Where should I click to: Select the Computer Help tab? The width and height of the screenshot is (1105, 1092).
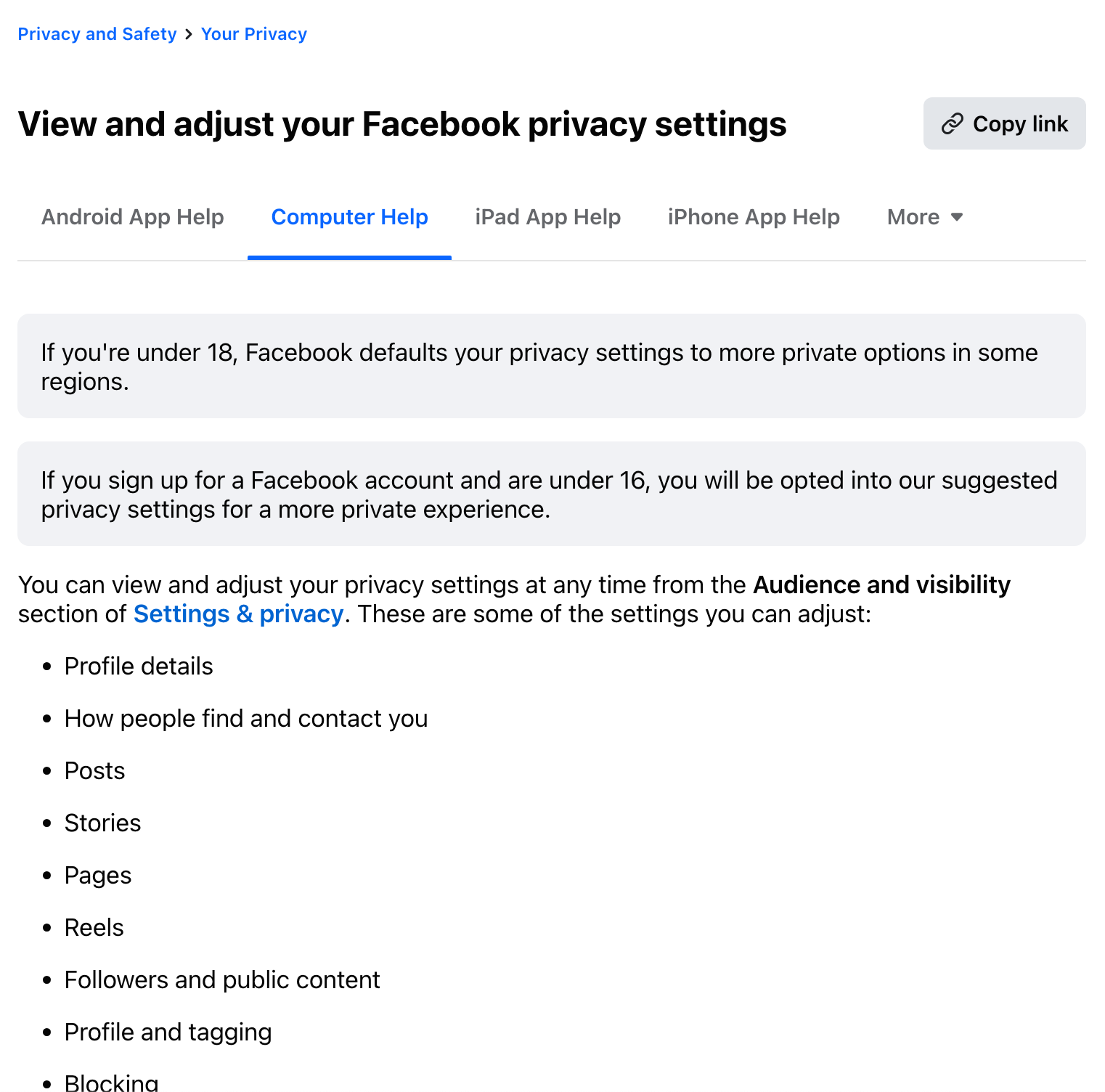349,217
